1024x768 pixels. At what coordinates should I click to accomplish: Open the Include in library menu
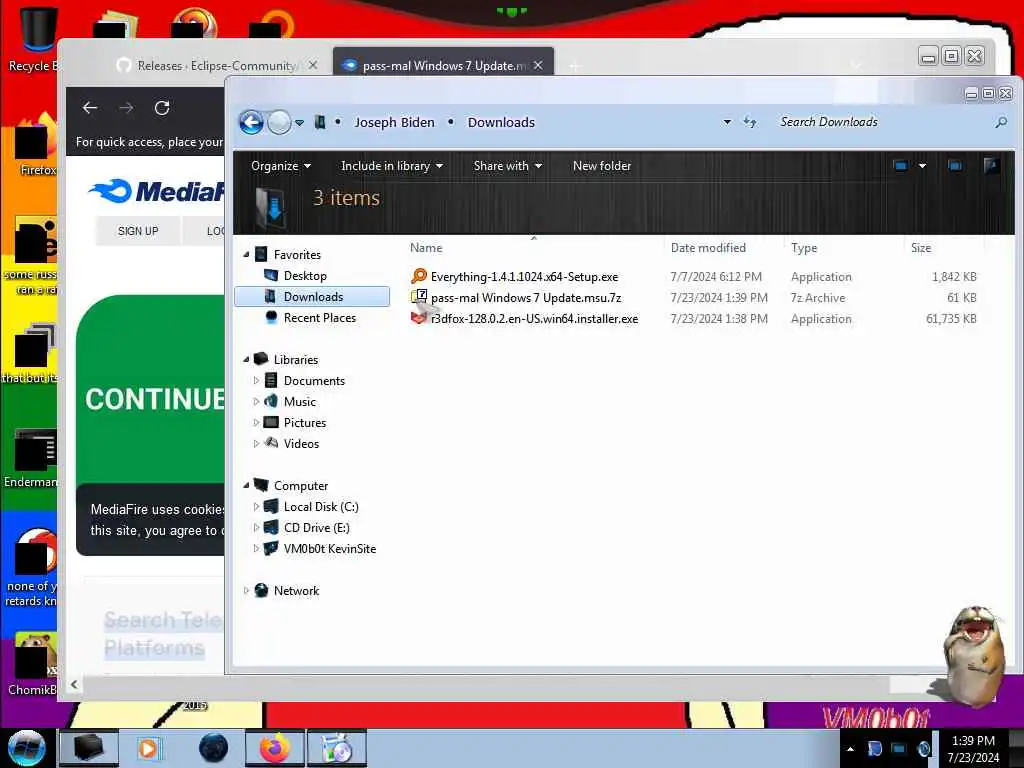point(392,166)
